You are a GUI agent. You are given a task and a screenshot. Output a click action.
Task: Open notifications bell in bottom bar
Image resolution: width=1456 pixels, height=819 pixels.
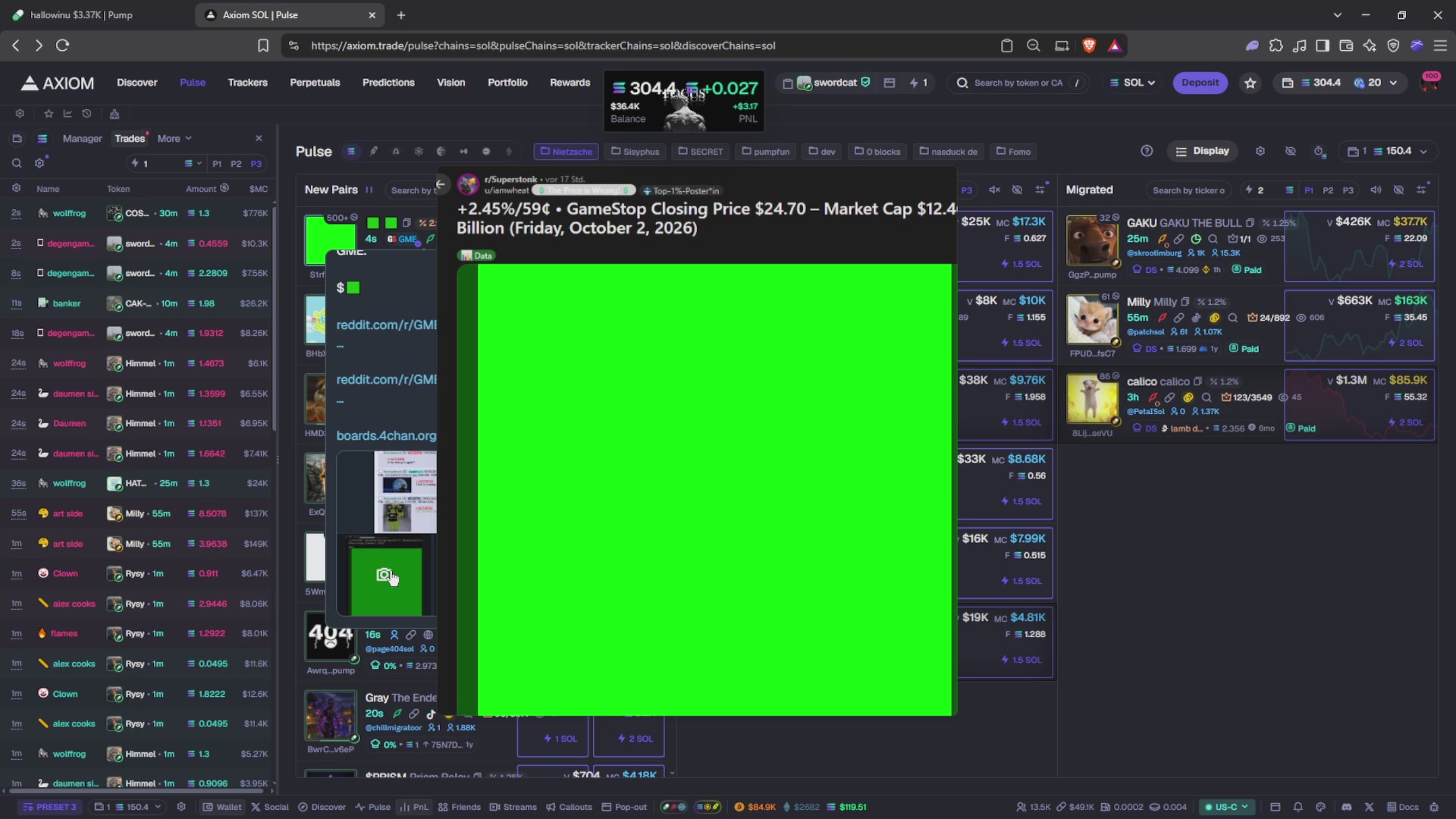[x=1298, y=807]
